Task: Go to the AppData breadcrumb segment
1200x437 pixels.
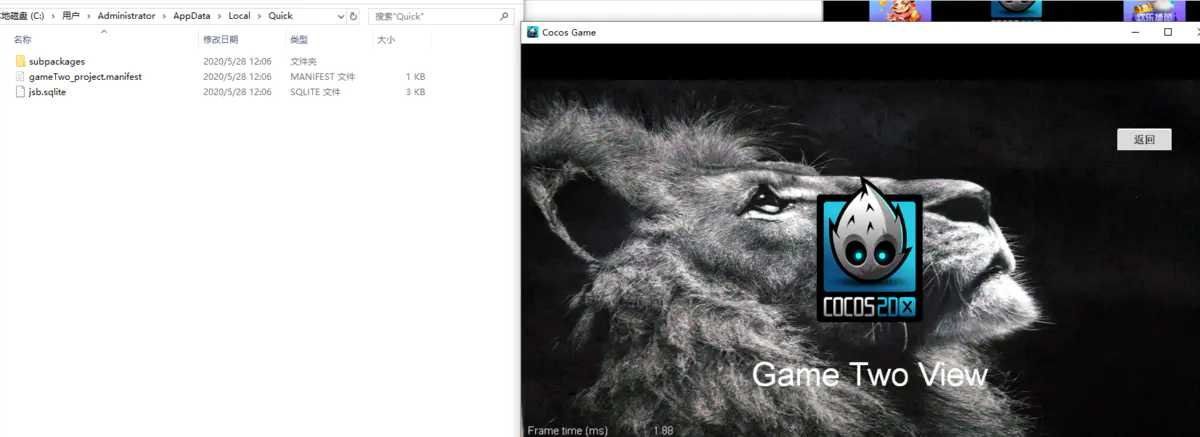Action: tap(191, 16)
